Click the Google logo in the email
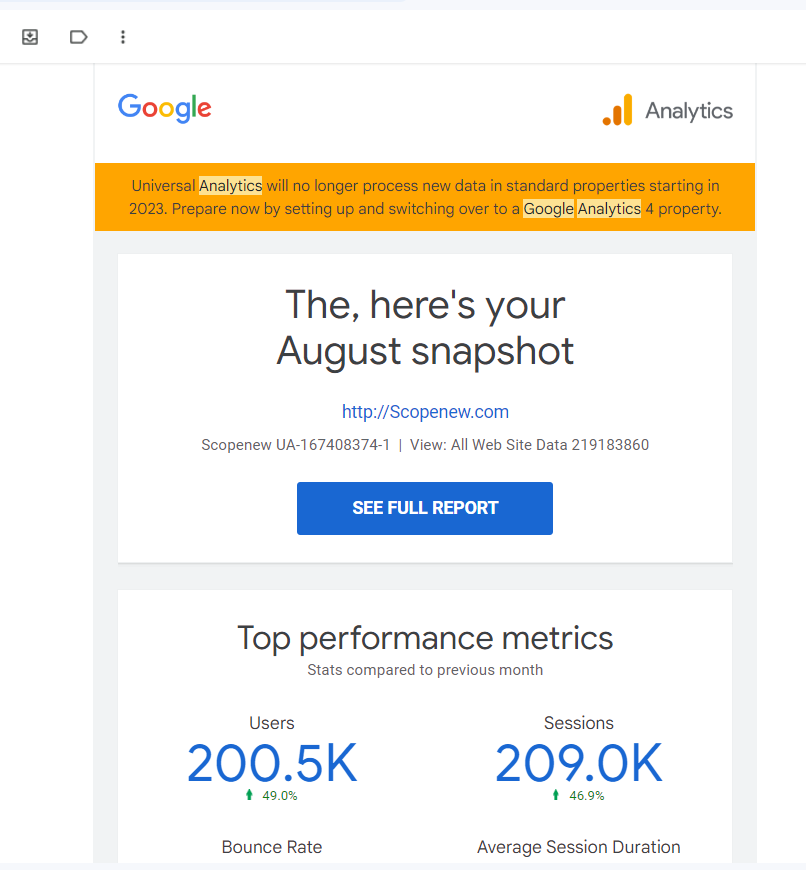The height and width of the screenshot is (870, 806). click(x=164, y=108)
